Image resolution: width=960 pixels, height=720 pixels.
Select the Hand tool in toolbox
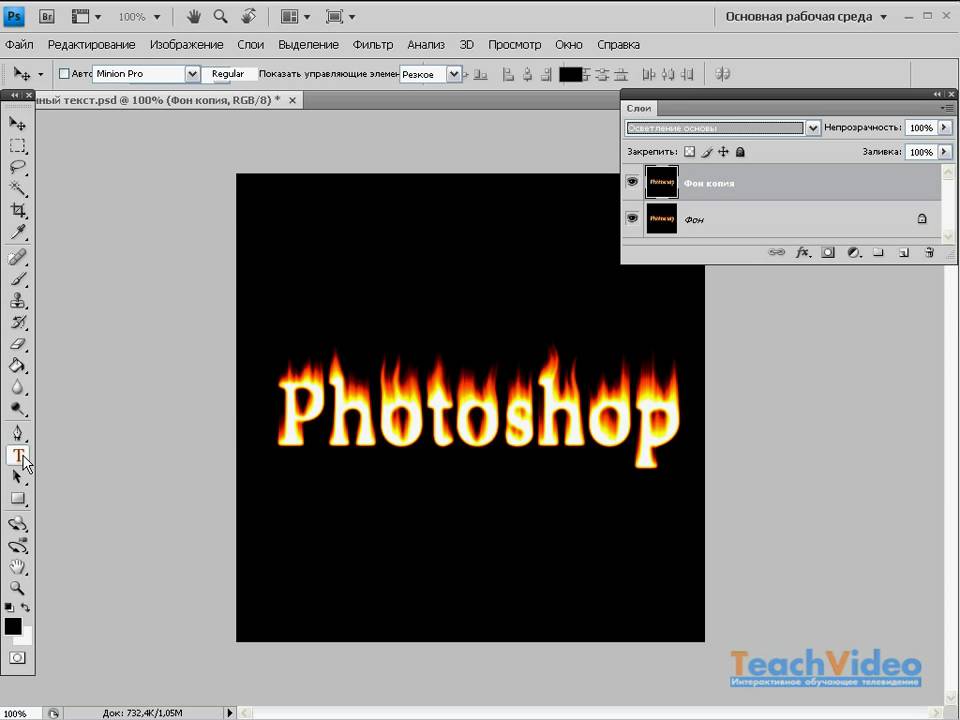[x=17, y=567]
